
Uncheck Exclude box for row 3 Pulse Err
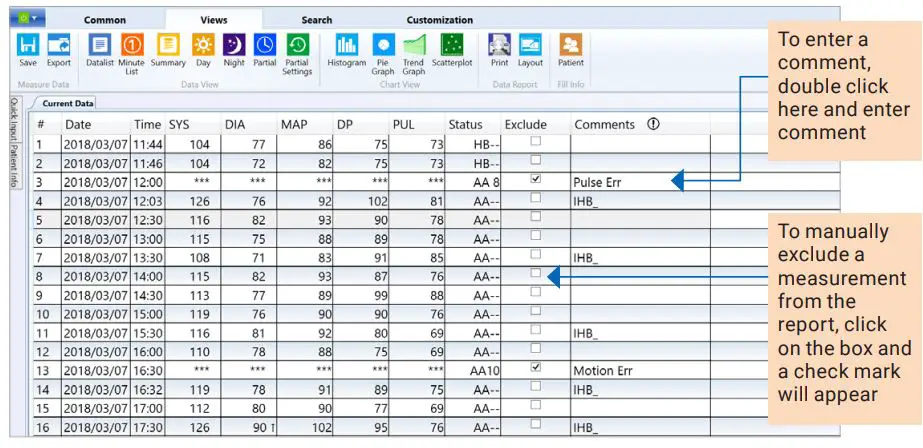click(535, 179)
